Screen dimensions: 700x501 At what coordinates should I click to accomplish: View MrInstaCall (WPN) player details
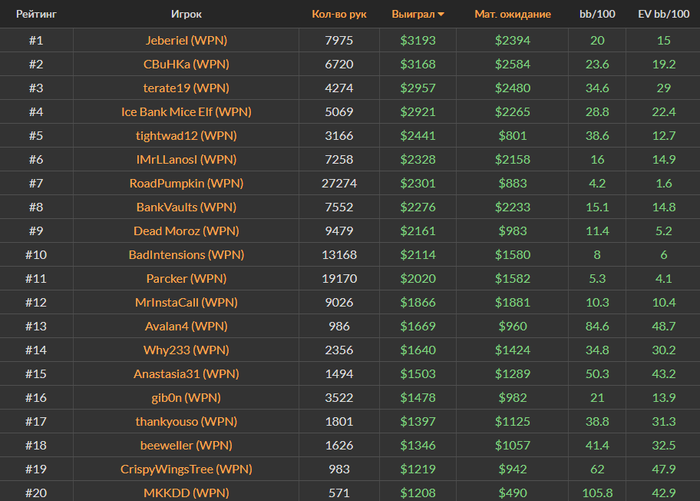click(186, 302)
